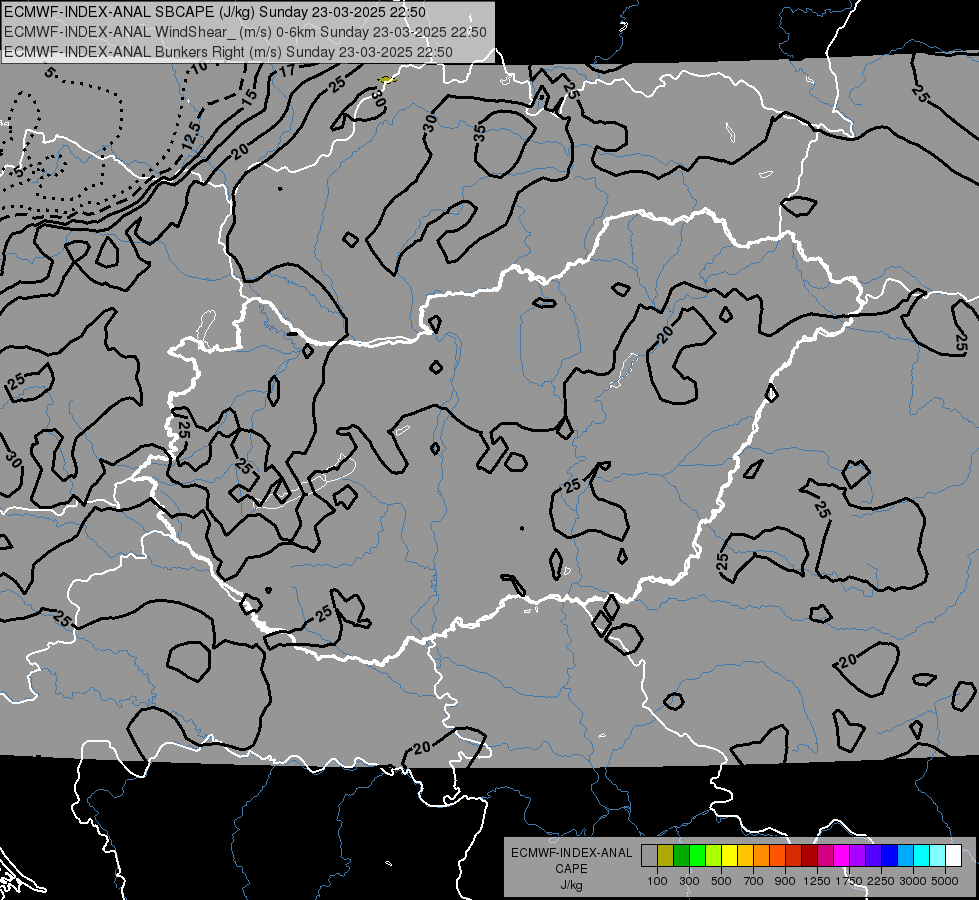Image resolution: width=979 pixels, height=900 pixels.
Task: Click the legend title ECMWF-INDEX-ANAL
Action: (572, 853)
